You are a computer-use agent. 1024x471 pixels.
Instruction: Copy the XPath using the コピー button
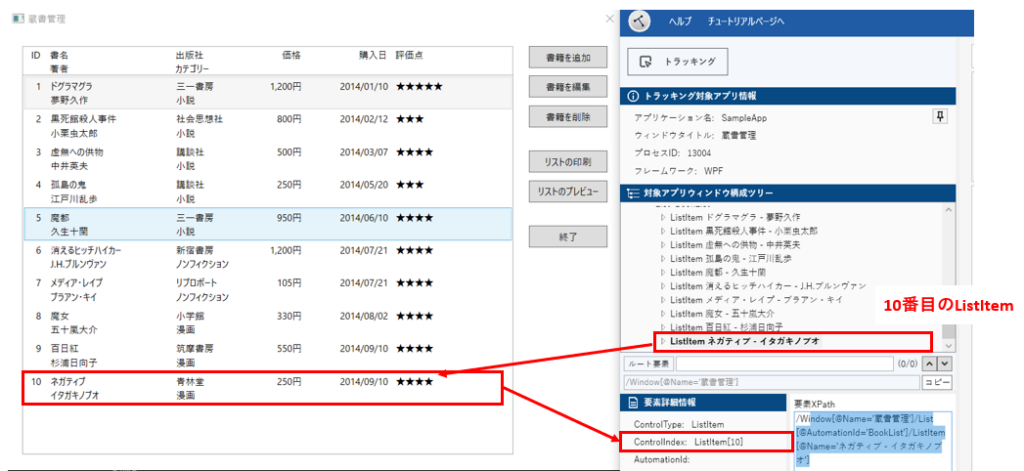[937, 382]
